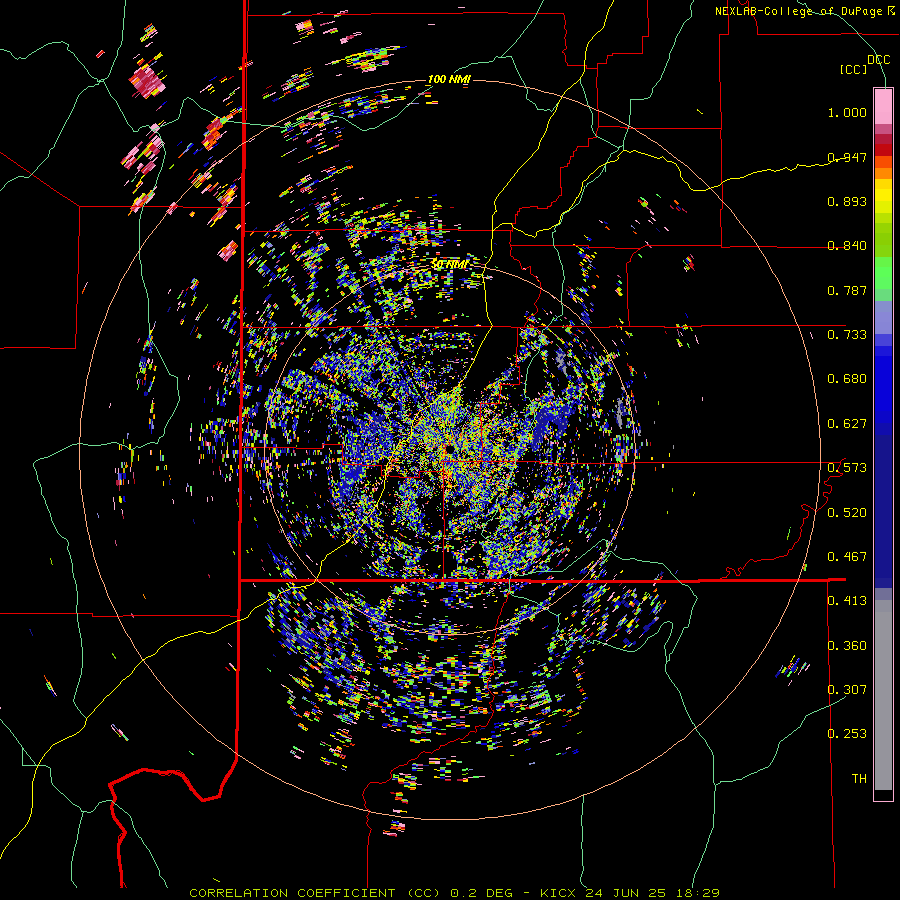The height and width of the screenshot is (900, 900).
Task: Click the 0.467 scale label
Action: click(847, 556)
